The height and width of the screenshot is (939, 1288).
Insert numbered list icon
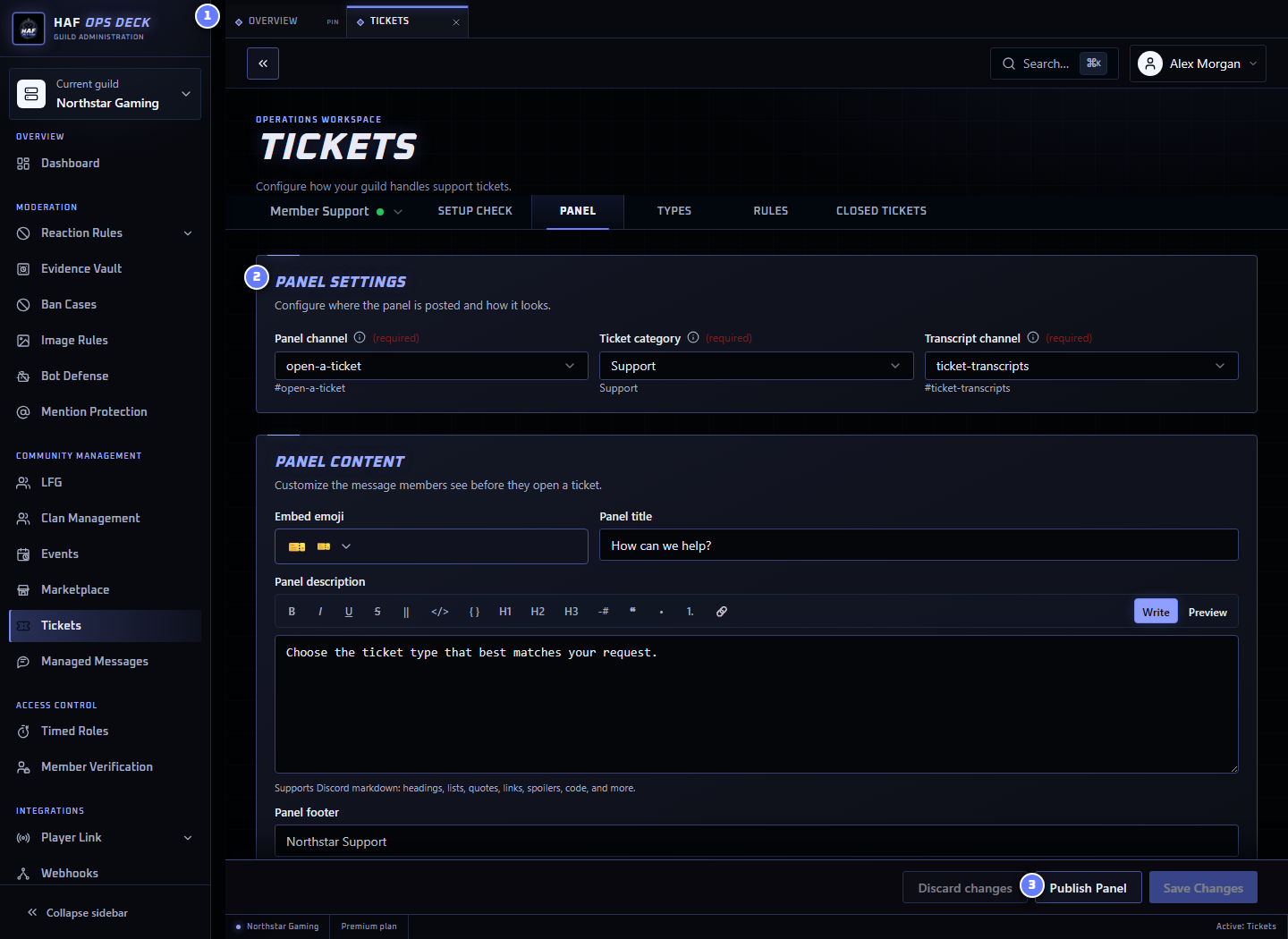click(690, 612)
